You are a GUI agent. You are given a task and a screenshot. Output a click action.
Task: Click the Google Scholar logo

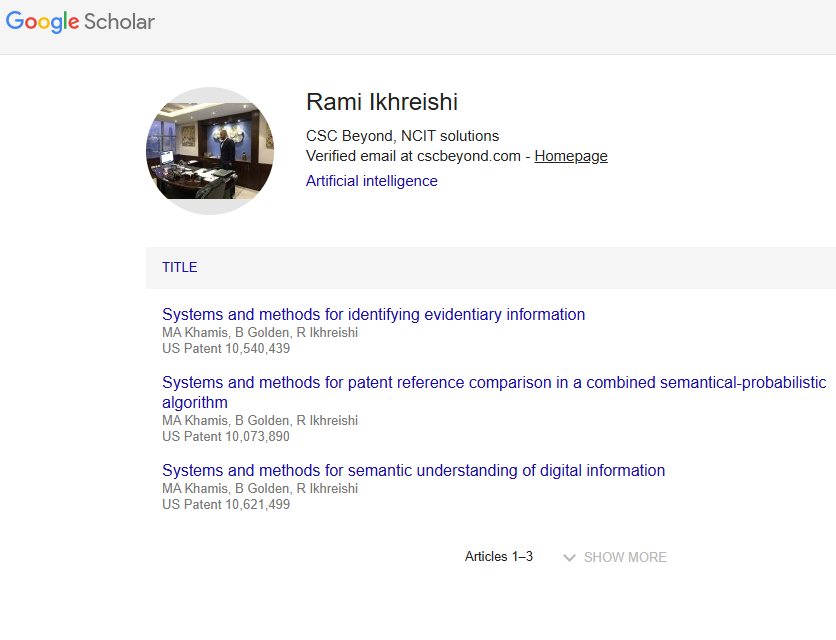(80, 22)
